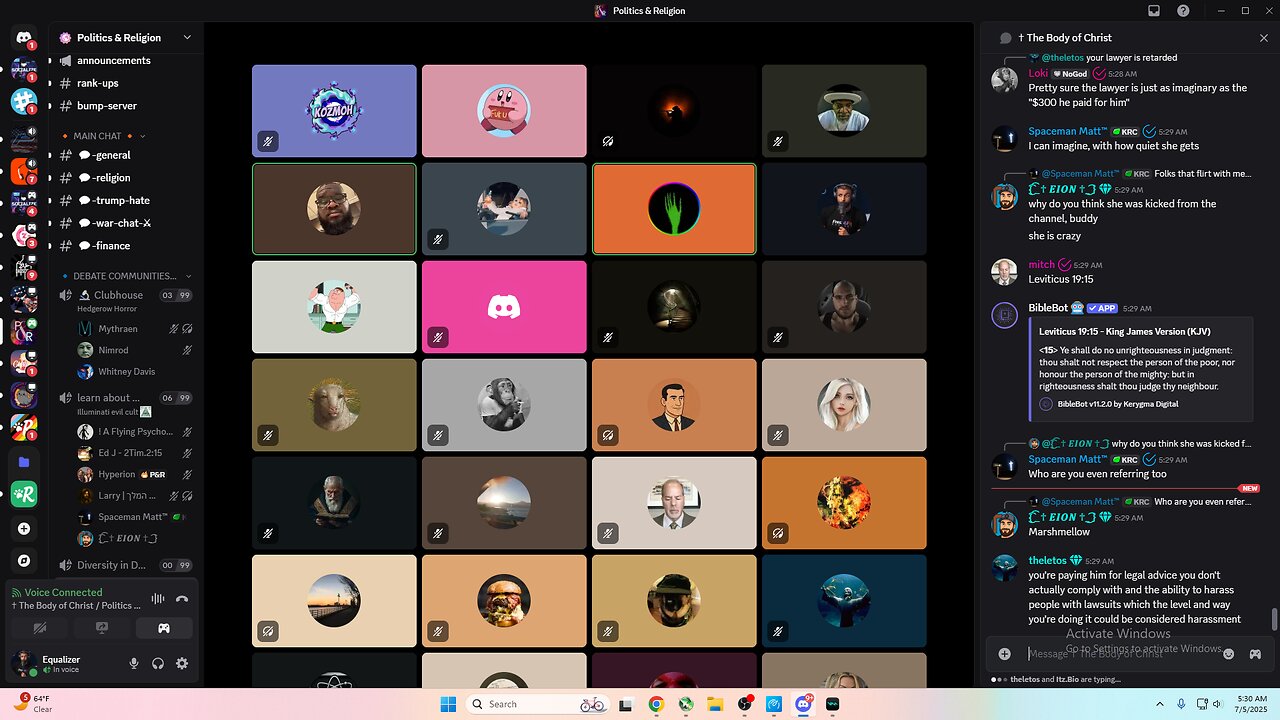Toggle microphone mute in user panel
This screenshot has height=720, width=1280.
134,663
